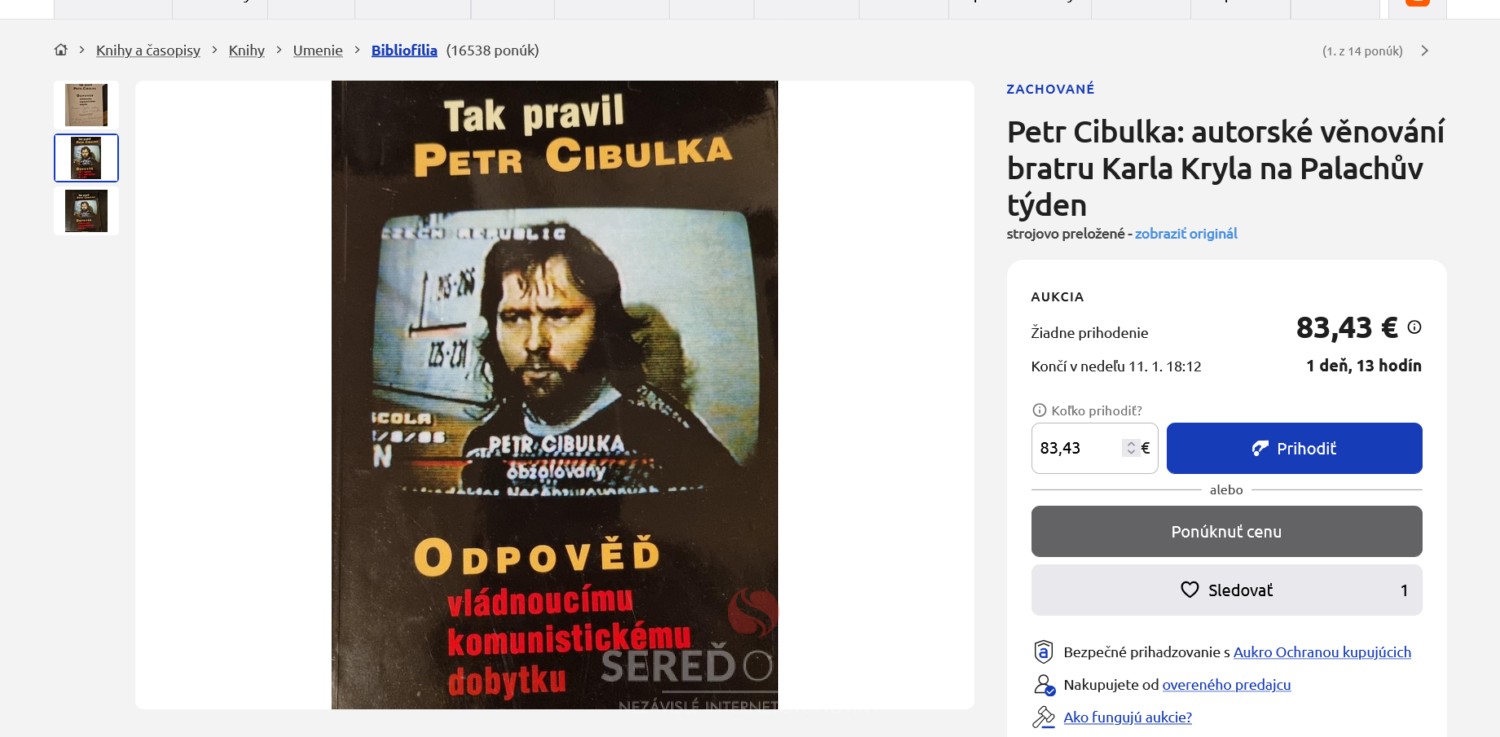This screenshot has width=1500, height=737.
Task: Open the 'Bibliofília' category link
Action: point(404,50)
